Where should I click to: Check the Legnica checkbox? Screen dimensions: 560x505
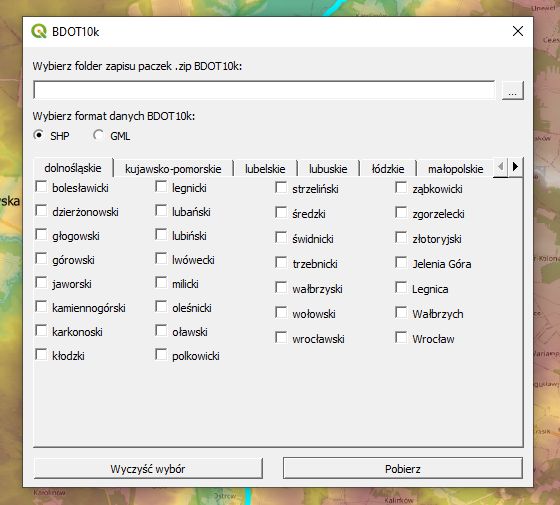[401, 288]
